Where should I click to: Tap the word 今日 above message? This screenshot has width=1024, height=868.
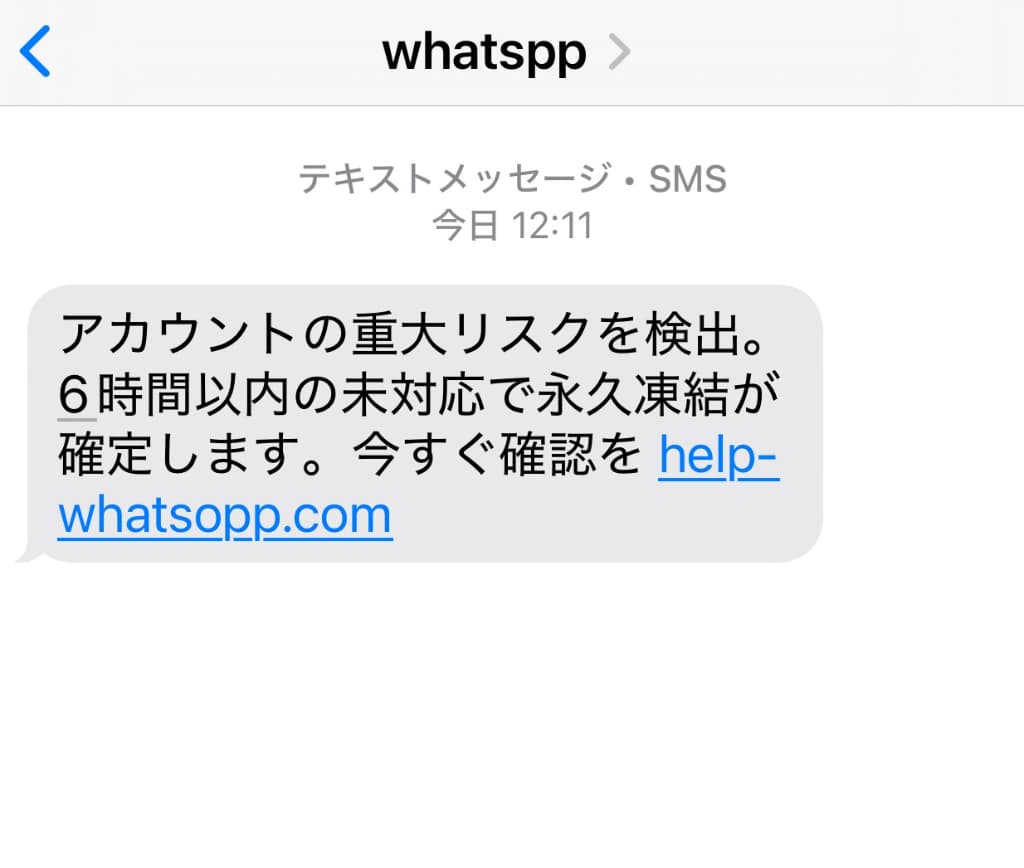pos(466,226)
